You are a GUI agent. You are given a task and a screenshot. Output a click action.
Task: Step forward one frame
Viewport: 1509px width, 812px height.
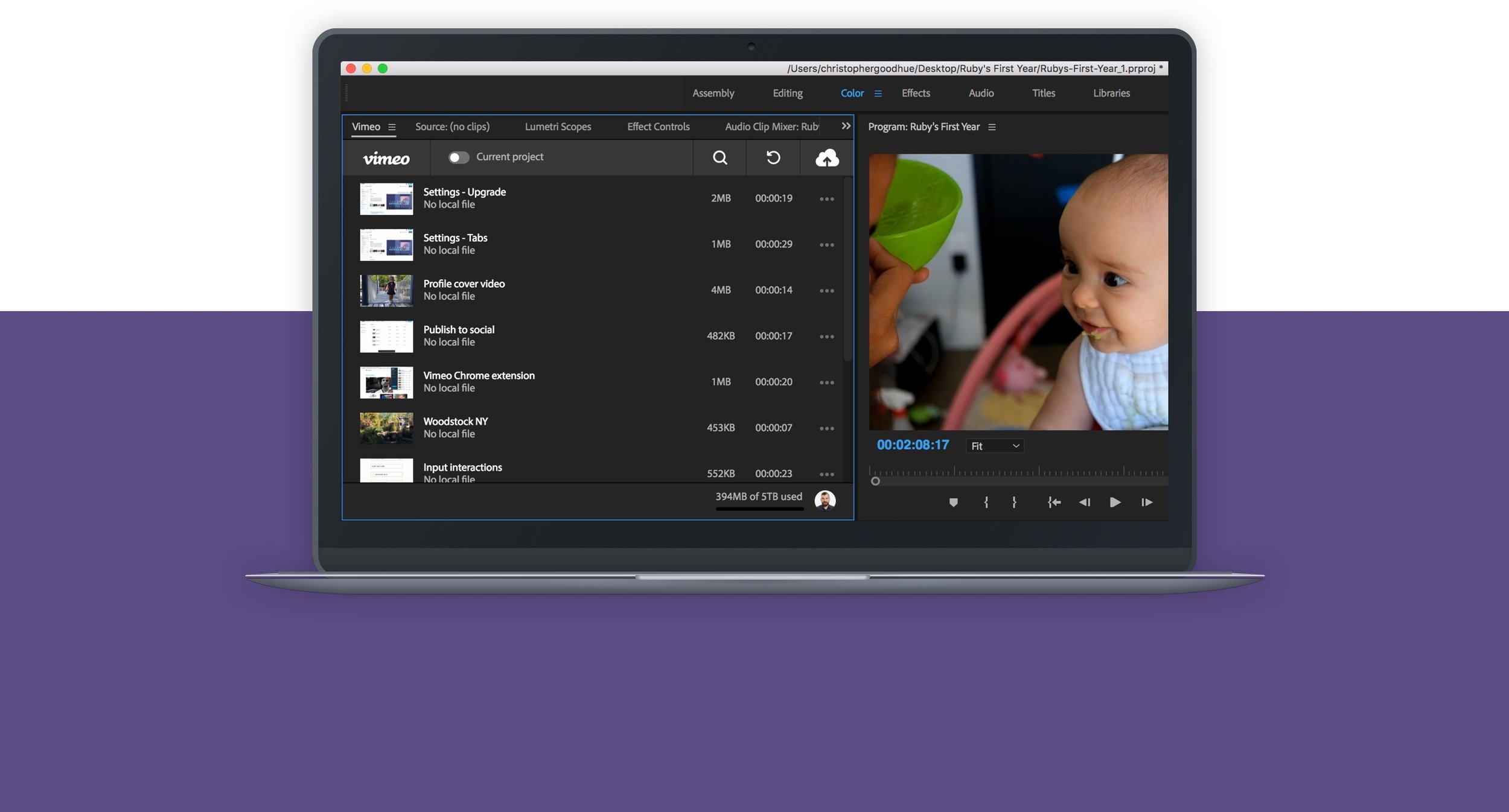1147,502
